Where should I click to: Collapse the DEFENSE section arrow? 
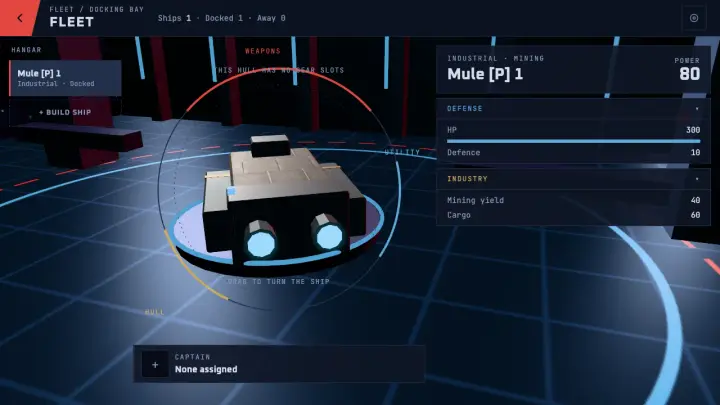coord(697,109)
